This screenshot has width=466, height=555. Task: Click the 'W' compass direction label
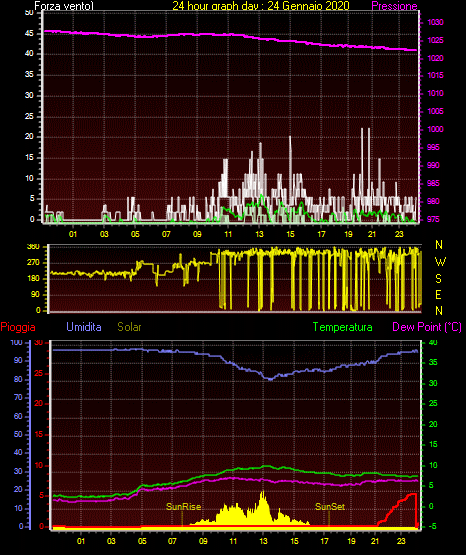[x=440, y=262]
